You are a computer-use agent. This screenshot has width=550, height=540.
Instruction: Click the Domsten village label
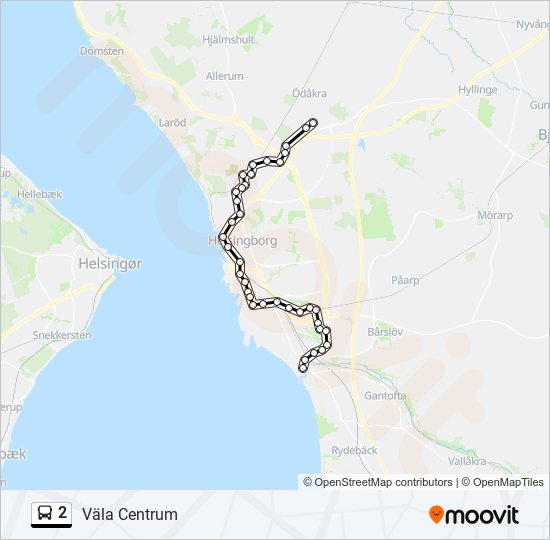coord(102,51)
